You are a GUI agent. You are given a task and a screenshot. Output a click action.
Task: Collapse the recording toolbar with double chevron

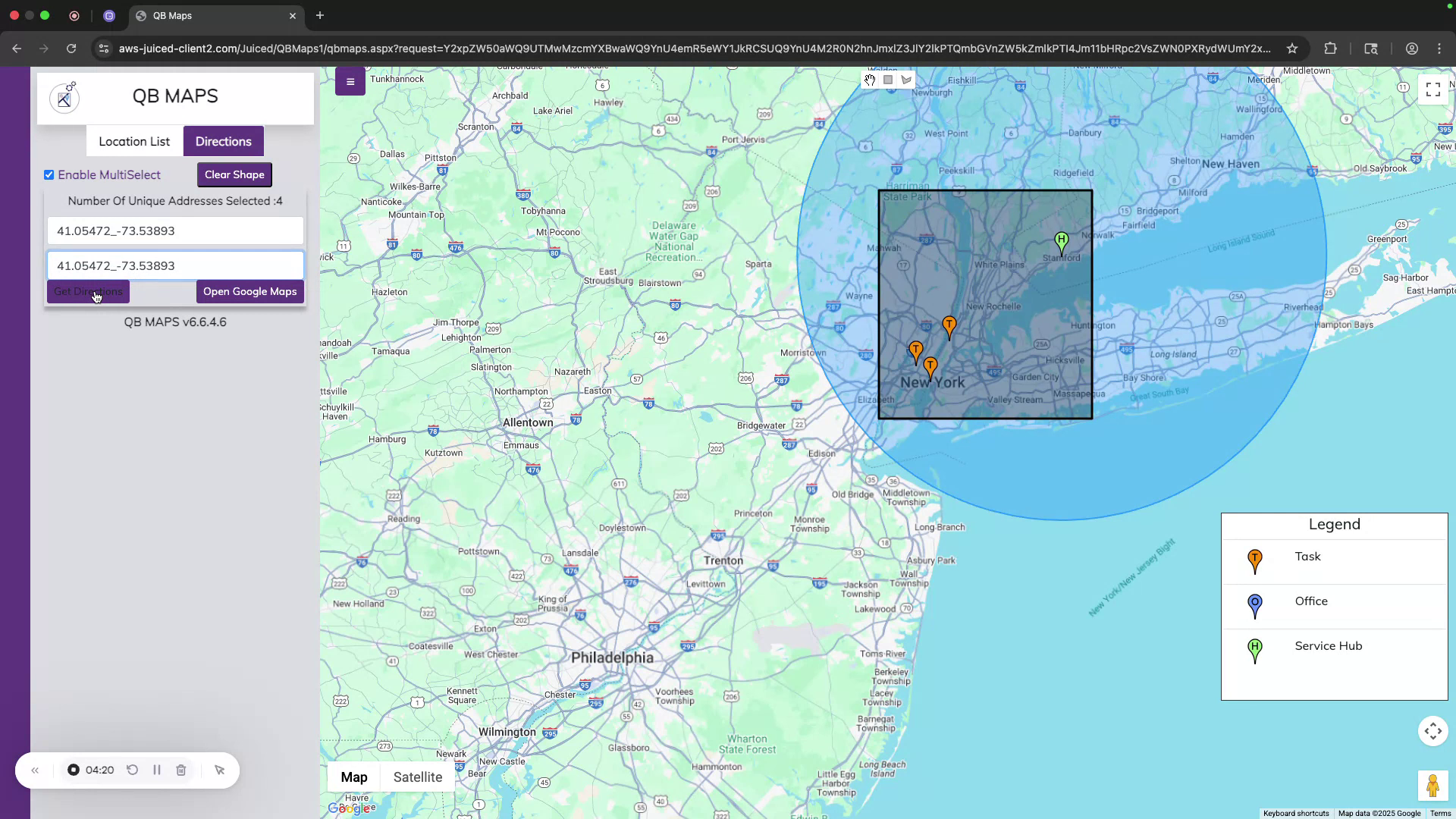[35, 770]
